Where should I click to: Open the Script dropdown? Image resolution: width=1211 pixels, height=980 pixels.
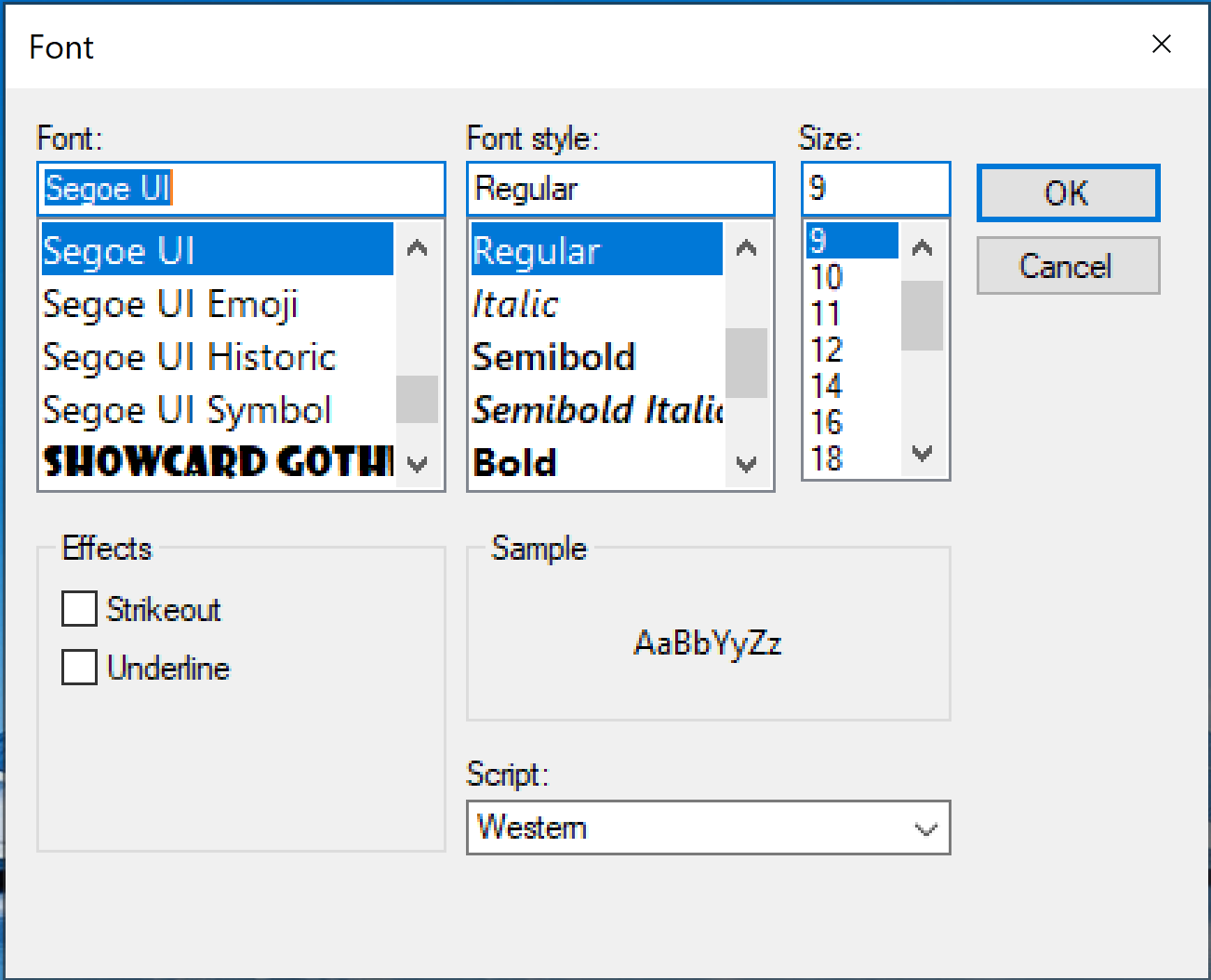click(x=924, y=828)
